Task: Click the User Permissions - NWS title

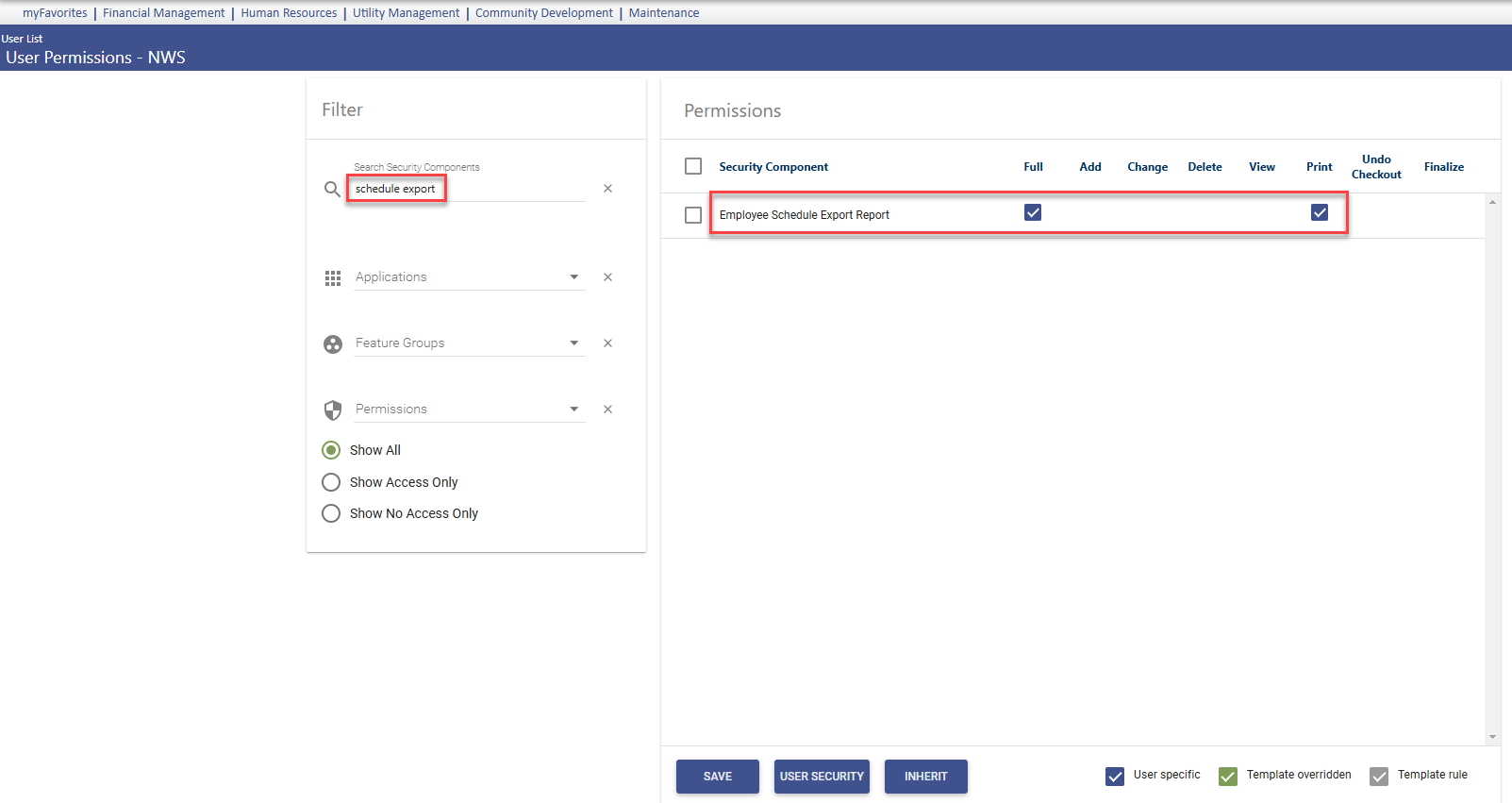Action: click(x=95, y=58)
